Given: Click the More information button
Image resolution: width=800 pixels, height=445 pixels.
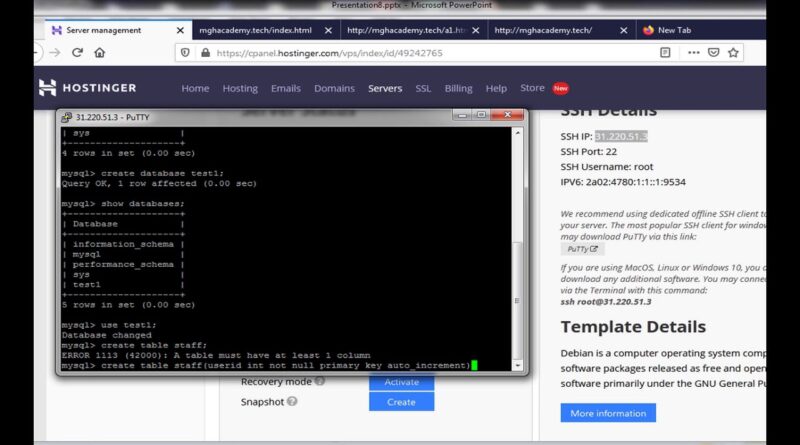Looking at the screenshot, I should pos(608,413).
